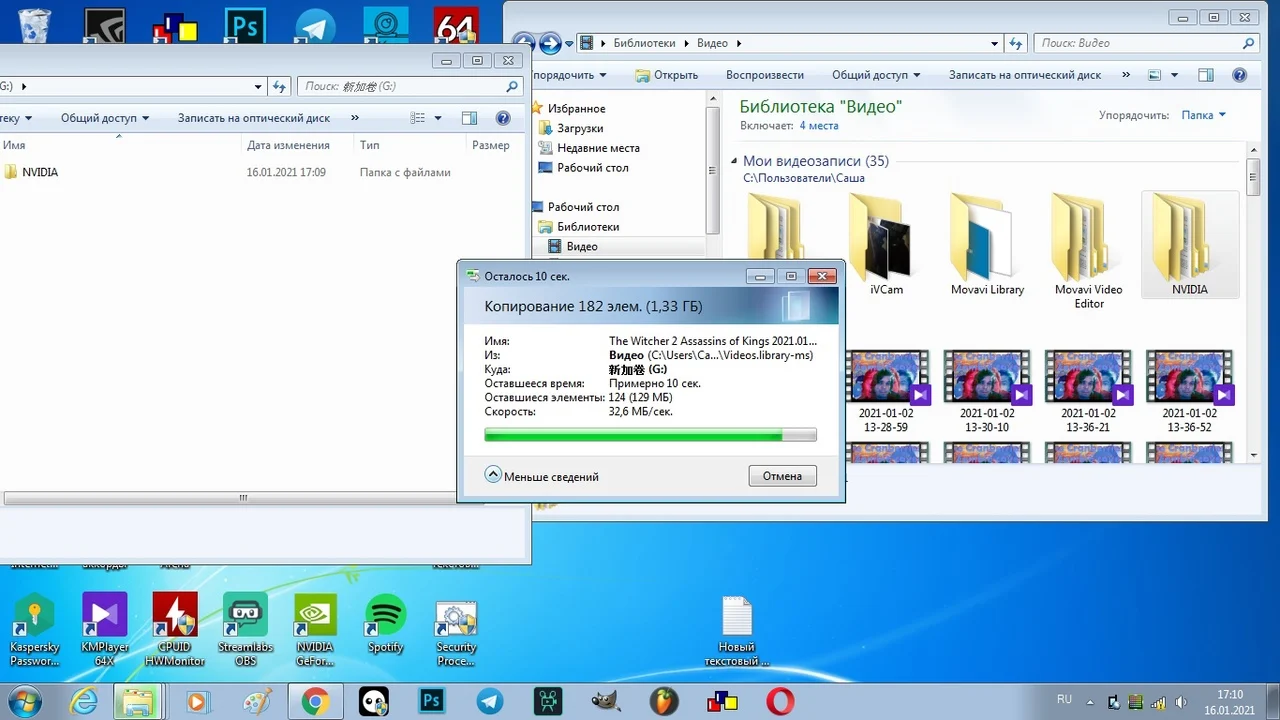Cancel the copy with "Отмена"
The height and width of the screenshot is (720, 1280).
point(782,476)
